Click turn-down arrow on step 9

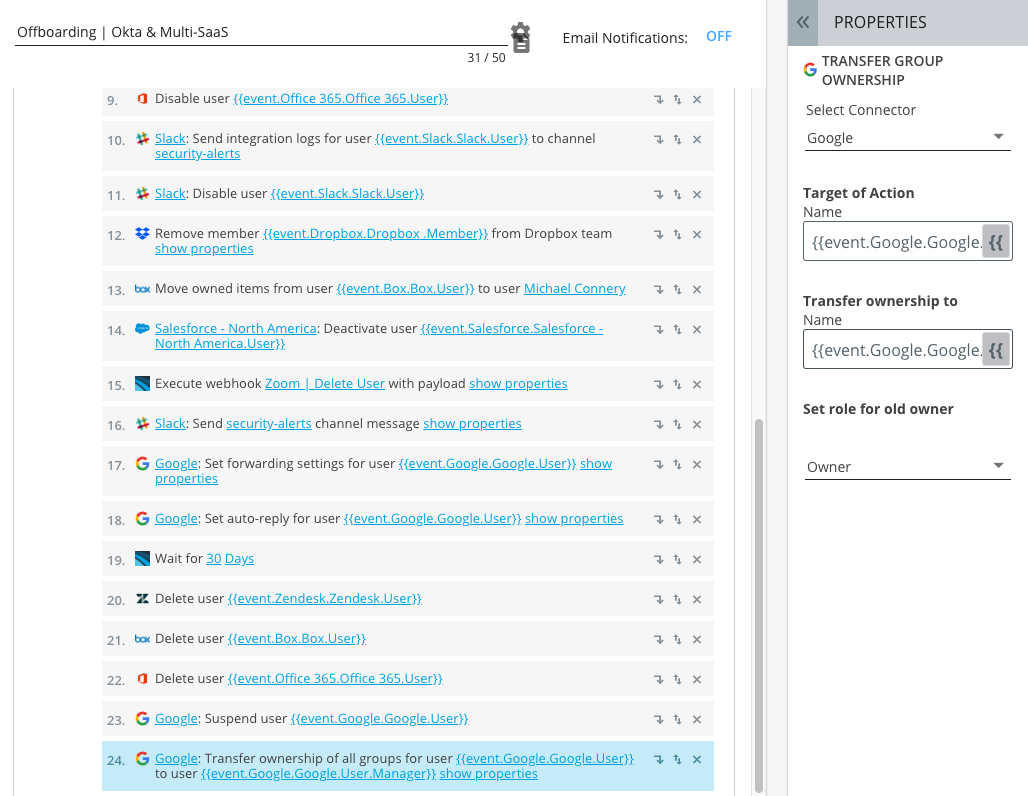[658, 100]
